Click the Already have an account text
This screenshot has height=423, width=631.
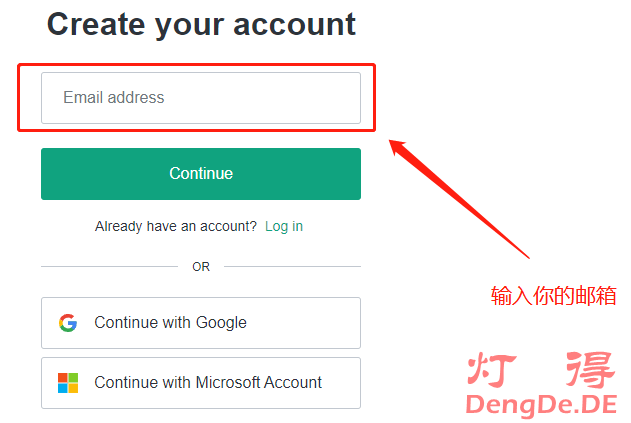[x=175, y=226]
